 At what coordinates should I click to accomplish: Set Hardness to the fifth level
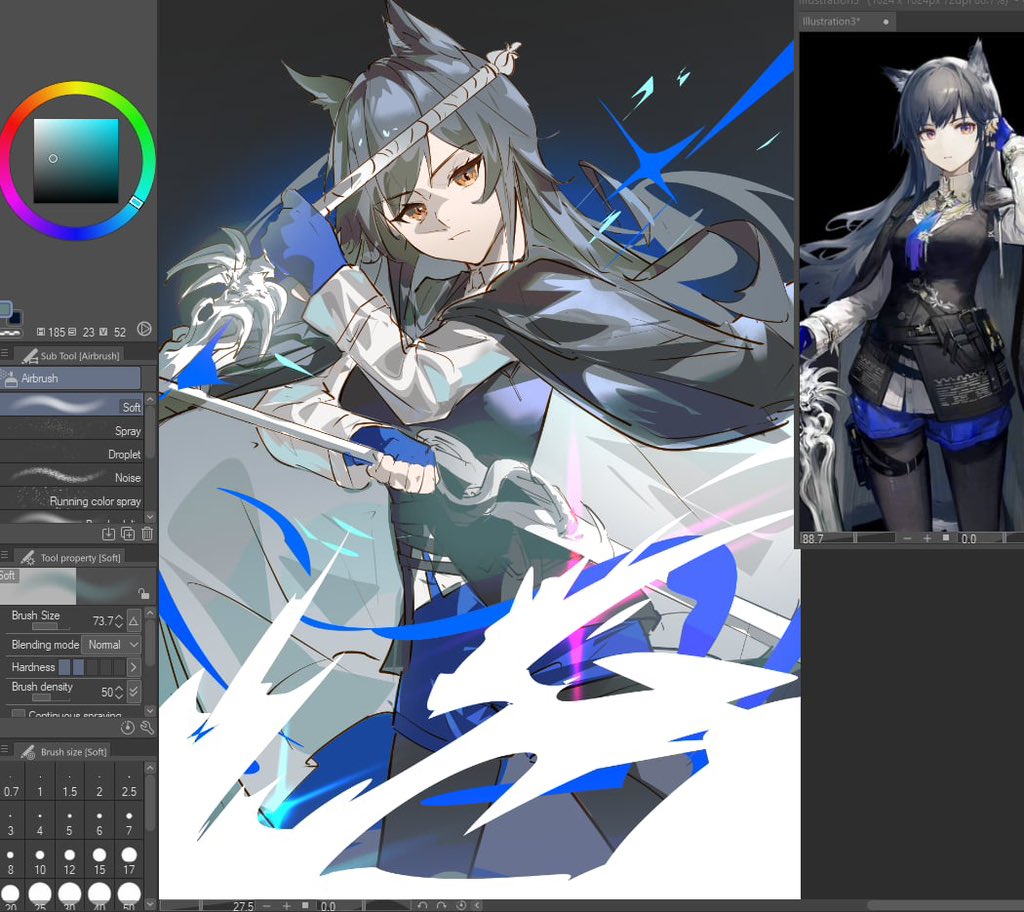coord(119,667)
